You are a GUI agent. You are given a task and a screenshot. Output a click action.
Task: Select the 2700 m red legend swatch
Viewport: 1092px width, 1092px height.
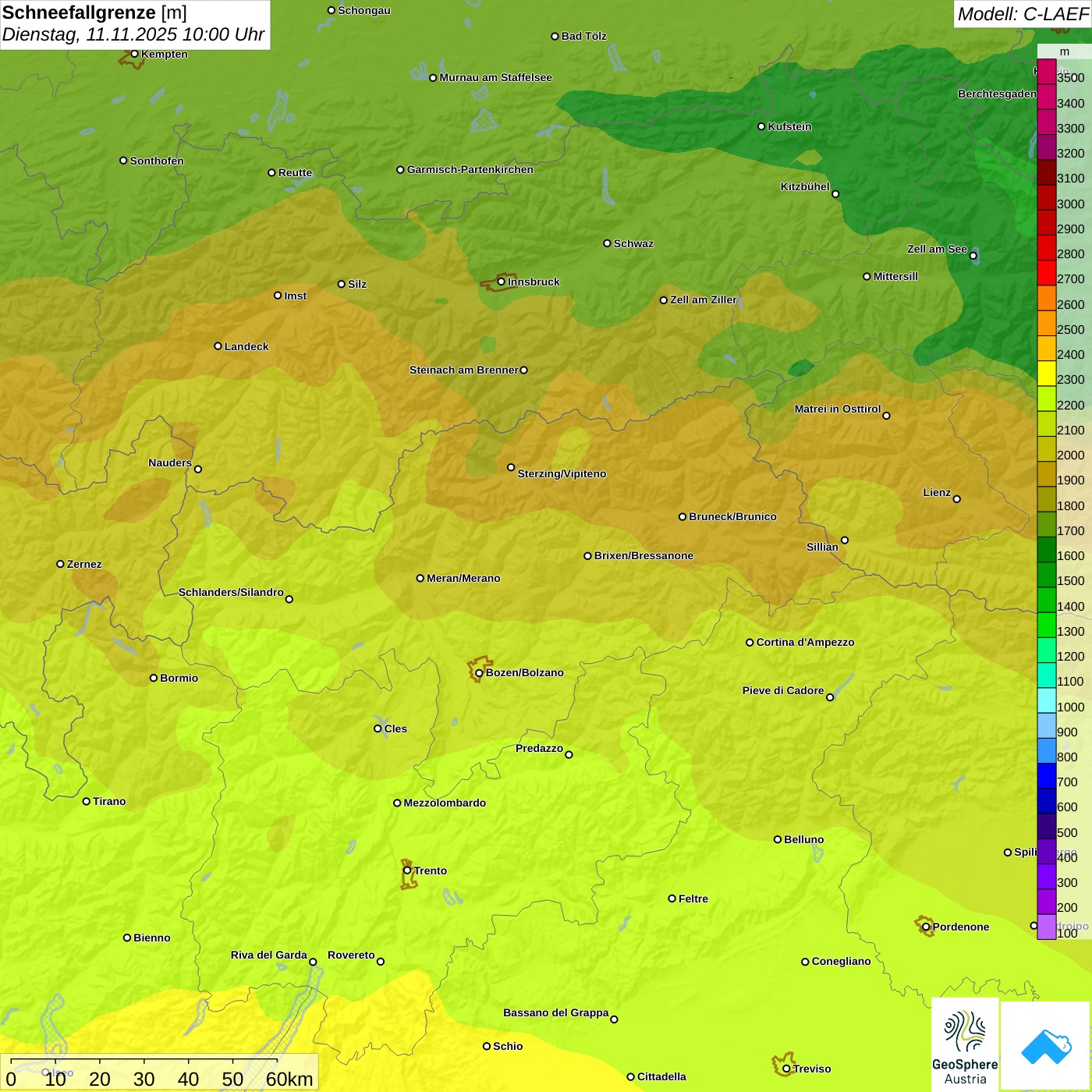point(1047,273)
